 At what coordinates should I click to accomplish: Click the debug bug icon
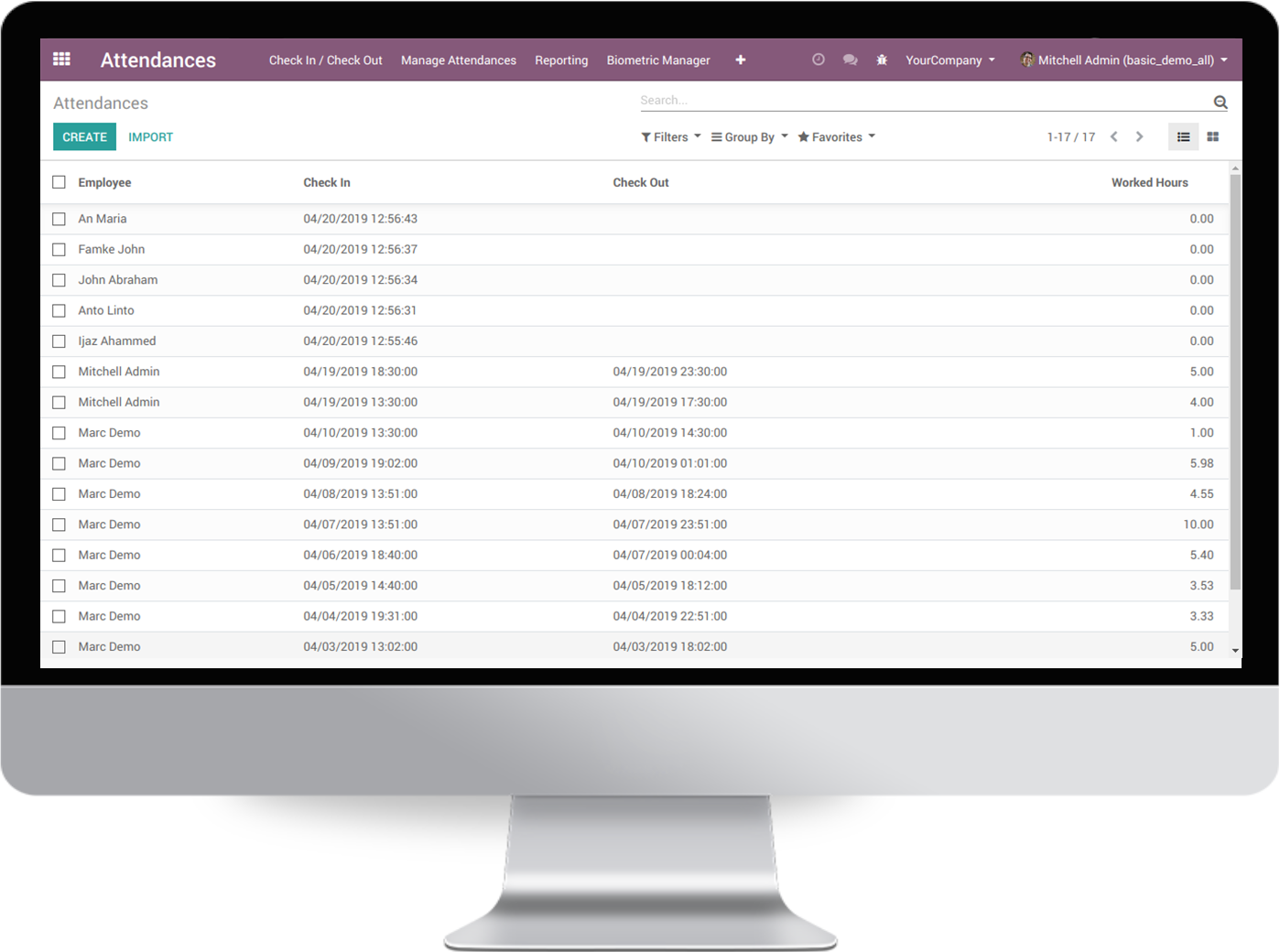point(882,59)
